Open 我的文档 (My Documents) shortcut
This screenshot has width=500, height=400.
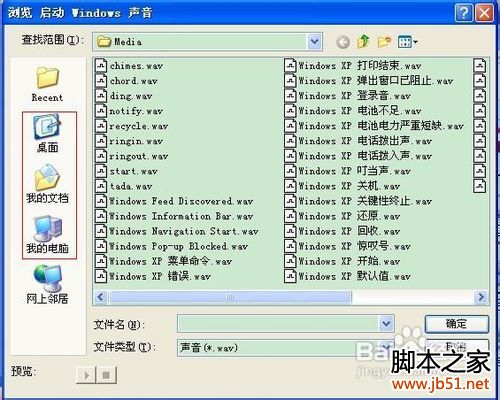coord(47,184)
